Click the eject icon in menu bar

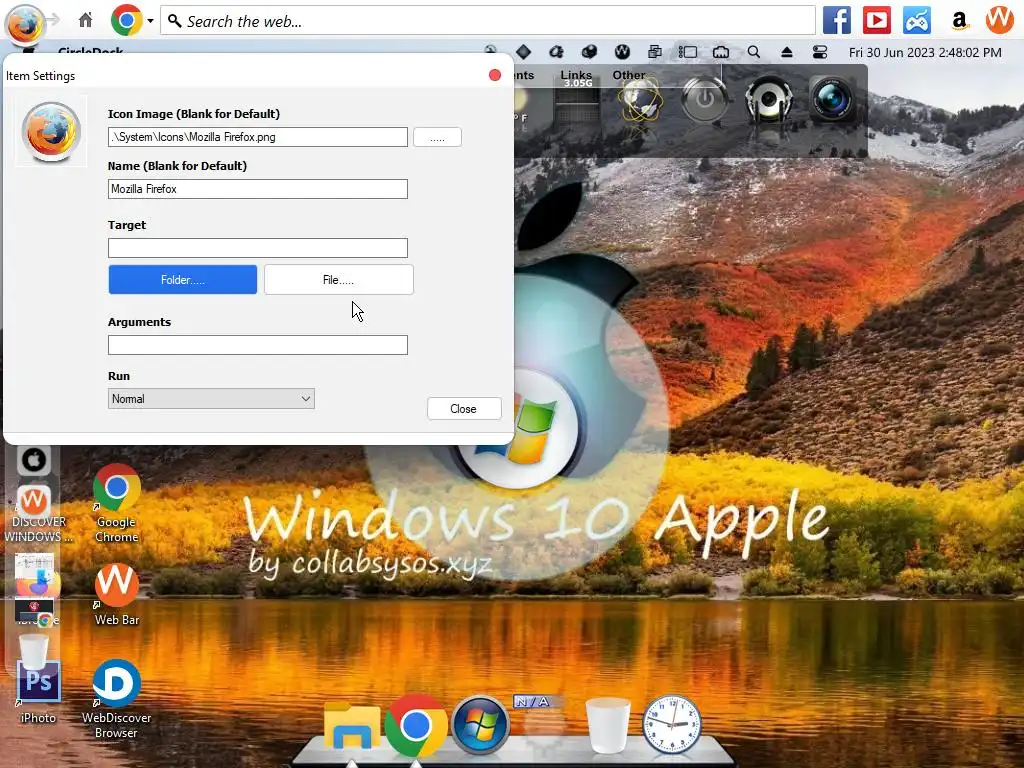(x=787, y=52)
